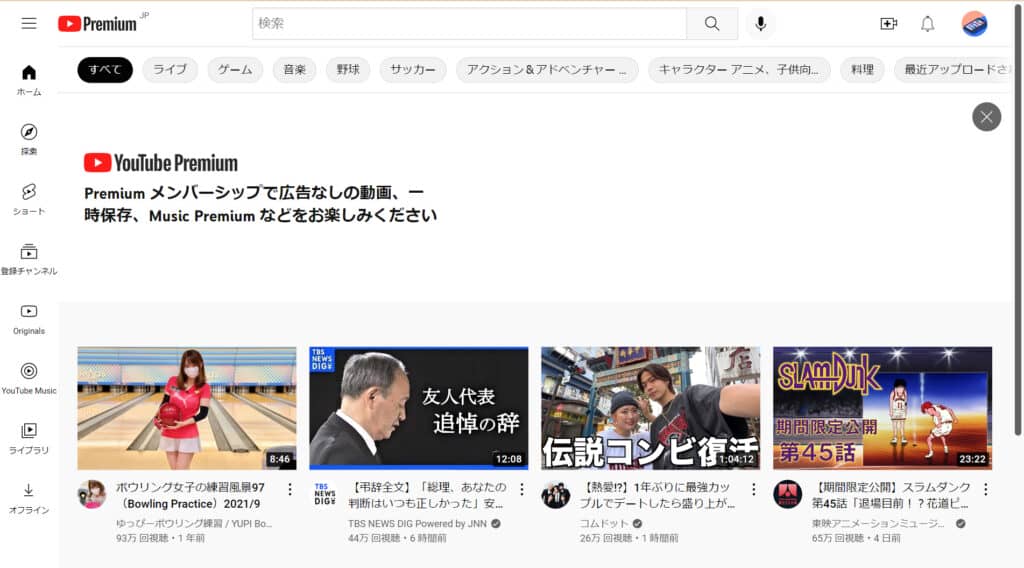
Task: Click the page vertical scrollbar
Action: tap(1017, 219)
